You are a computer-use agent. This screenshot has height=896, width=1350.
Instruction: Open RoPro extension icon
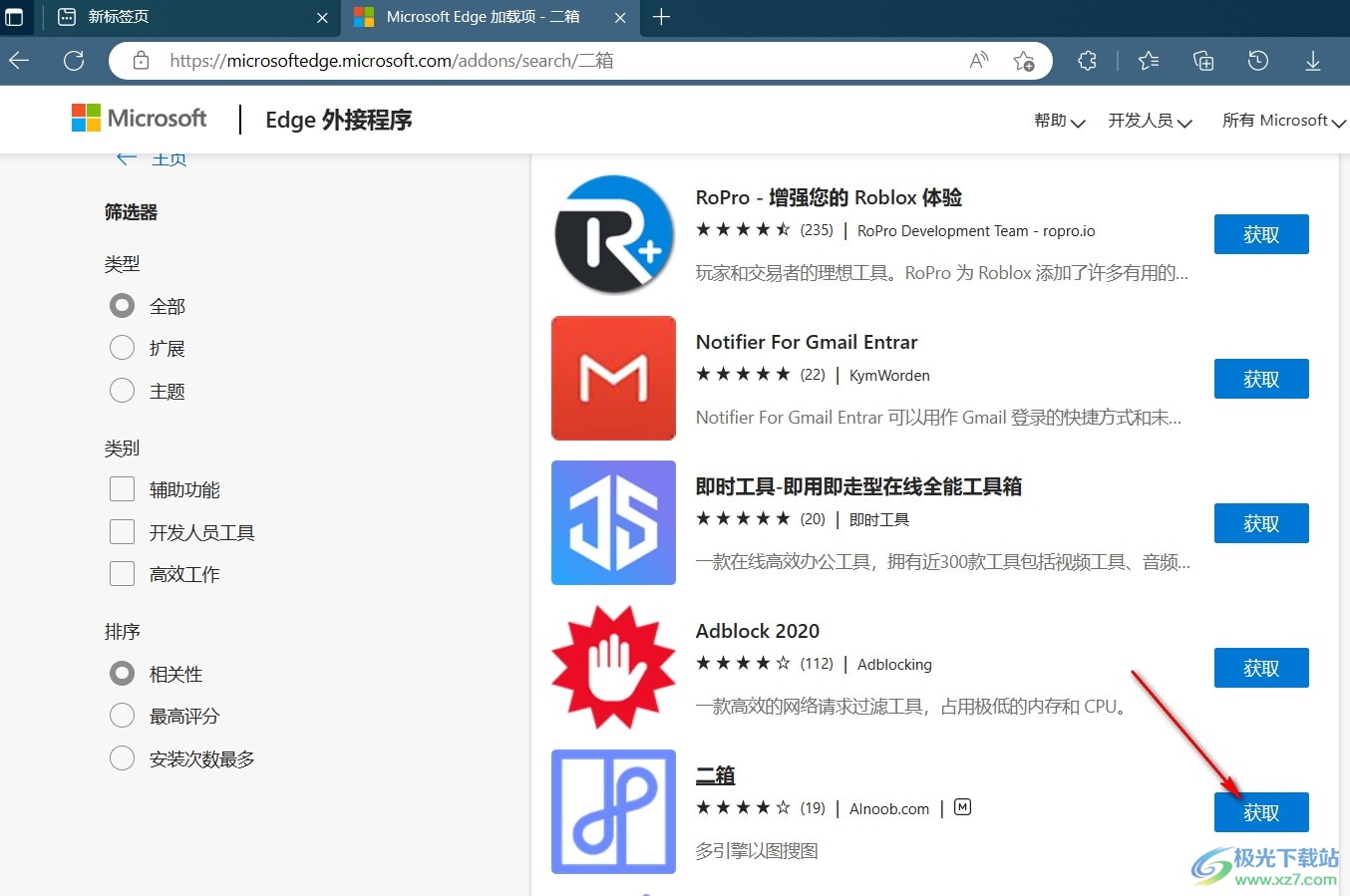point(614,234)
